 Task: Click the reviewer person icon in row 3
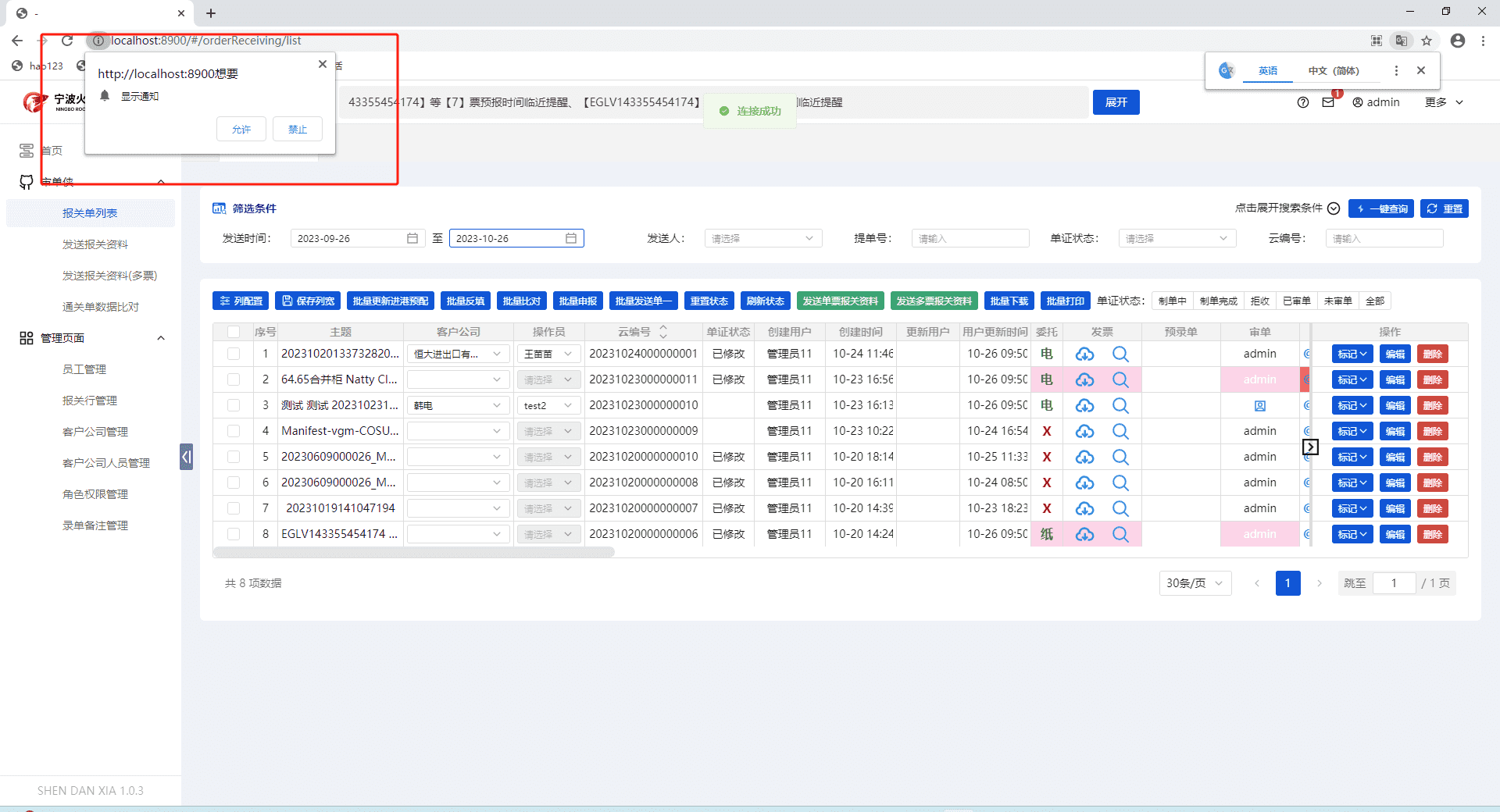point(1260,406)
